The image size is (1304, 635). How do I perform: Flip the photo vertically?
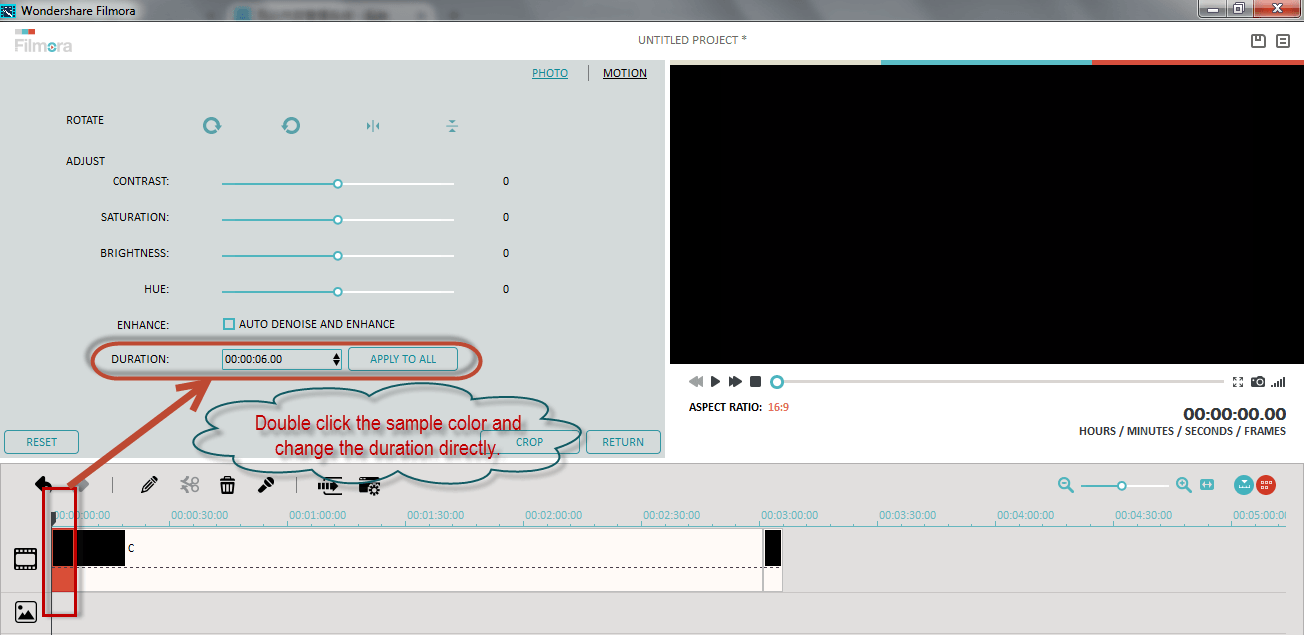pyautogui.click(x=452, y=126)
